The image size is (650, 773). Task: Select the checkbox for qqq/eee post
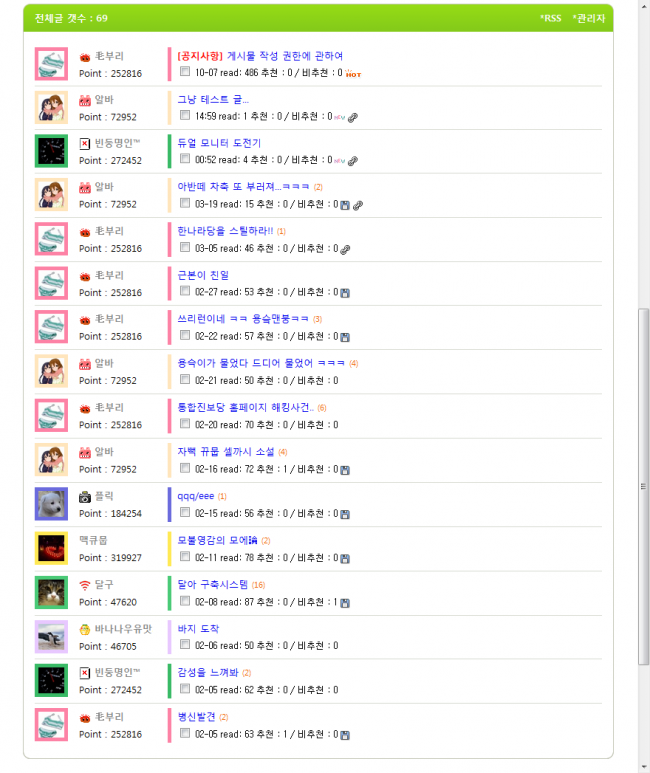point(185,512)
